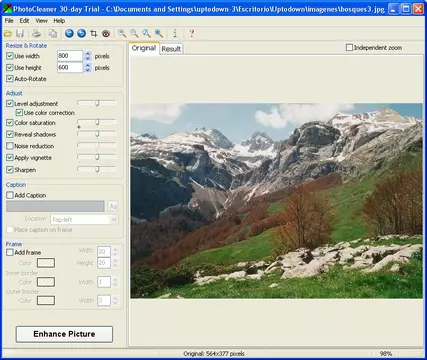Click the first magnifier zoom icon
Screen dimensions: 427x360
(x=122, y=33)
